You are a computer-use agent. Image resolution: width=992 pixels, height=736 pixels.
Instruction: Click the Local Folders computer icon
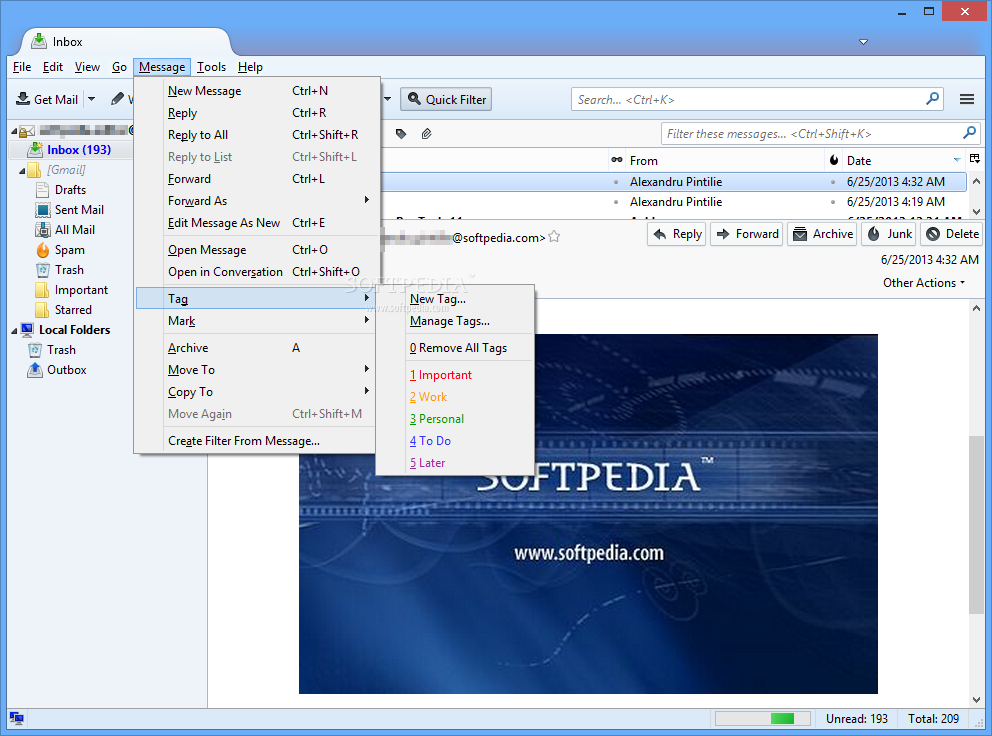pos(27,330)
